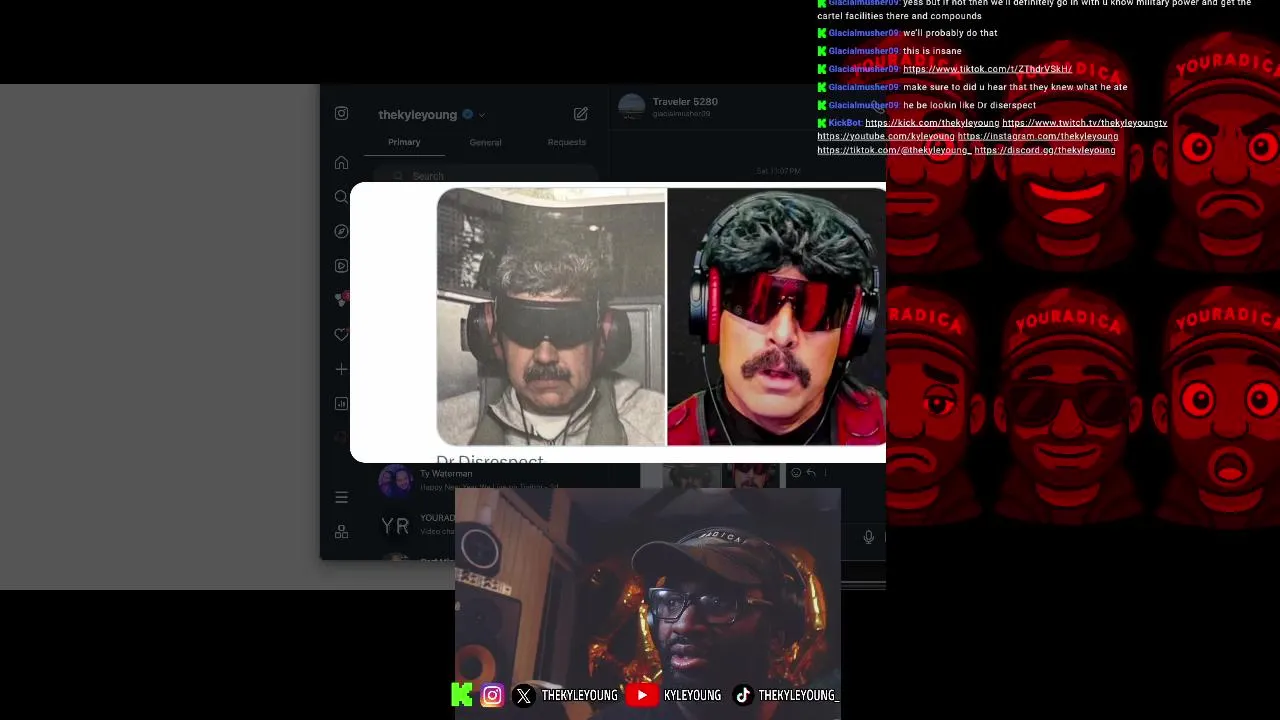Open the youtube.com/kyleyoung link

point(886,136)
